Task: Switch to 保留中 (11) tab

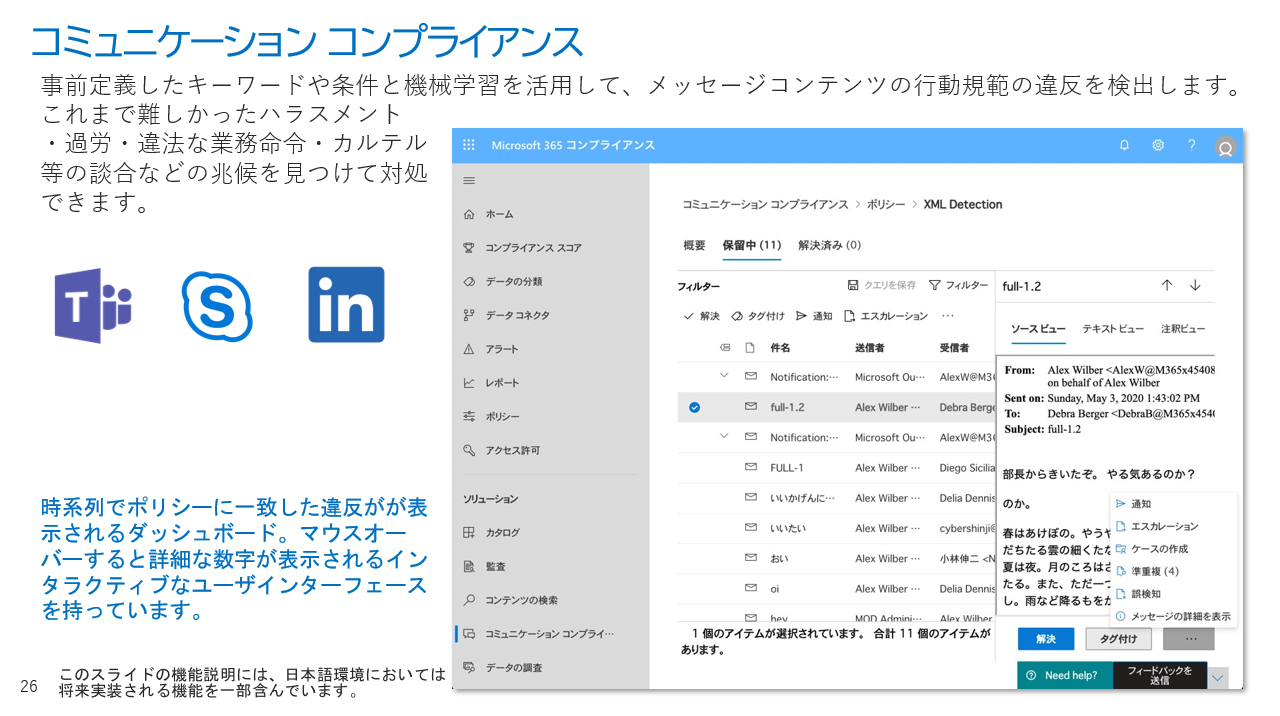Action: tap(752, 245)
